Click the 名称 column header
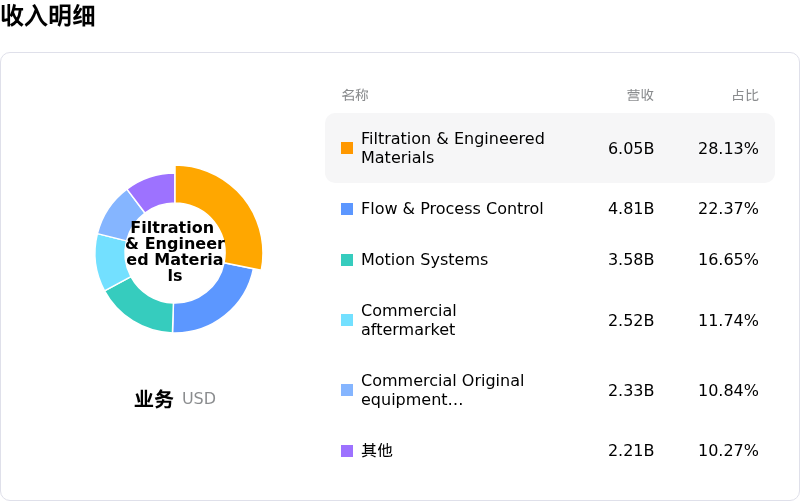Screen dimensions: 800x501 pyautogui.click(x=355, y=95)
